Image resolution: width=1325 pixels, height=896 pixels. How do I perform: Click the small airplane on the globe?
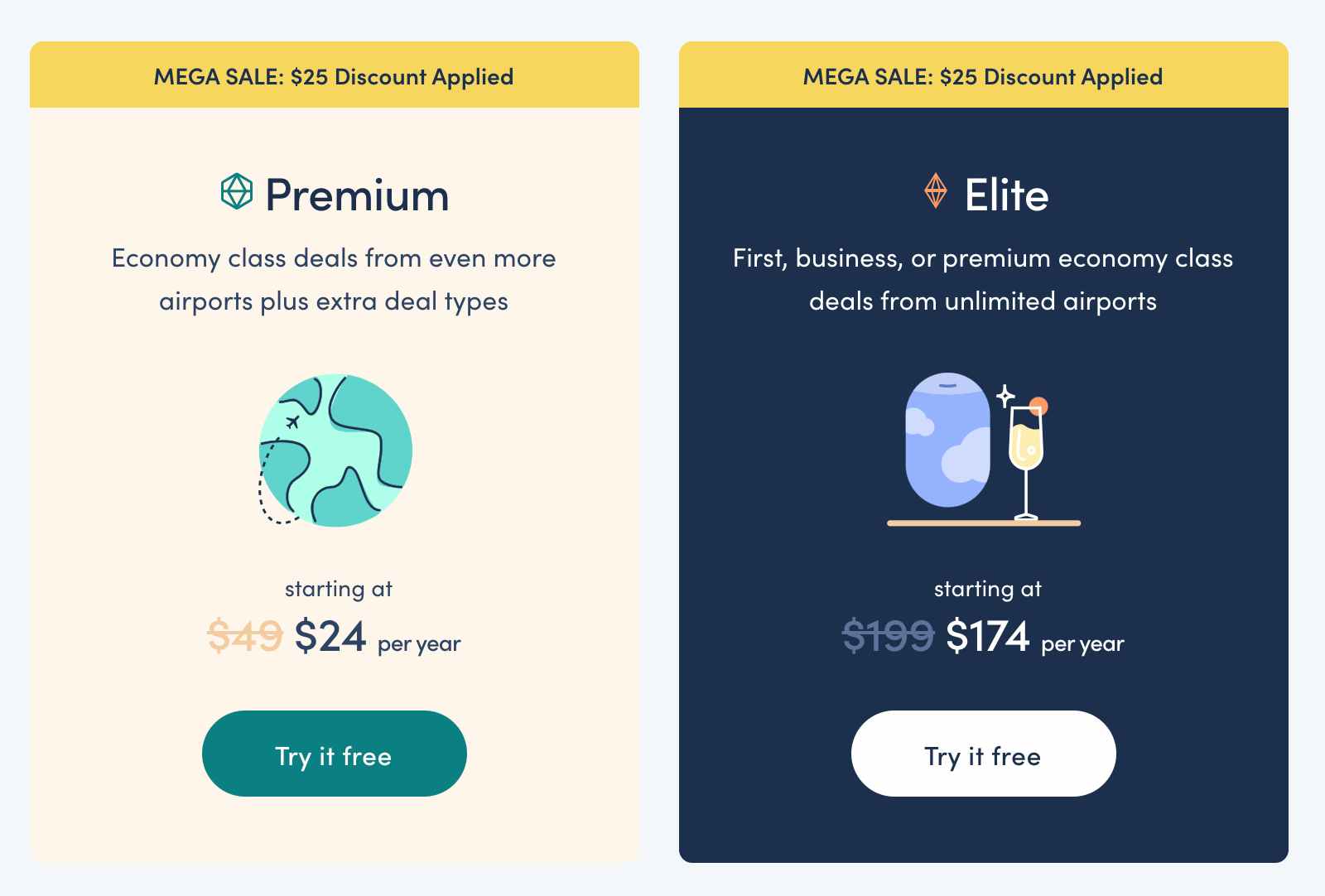coord(291,422)
